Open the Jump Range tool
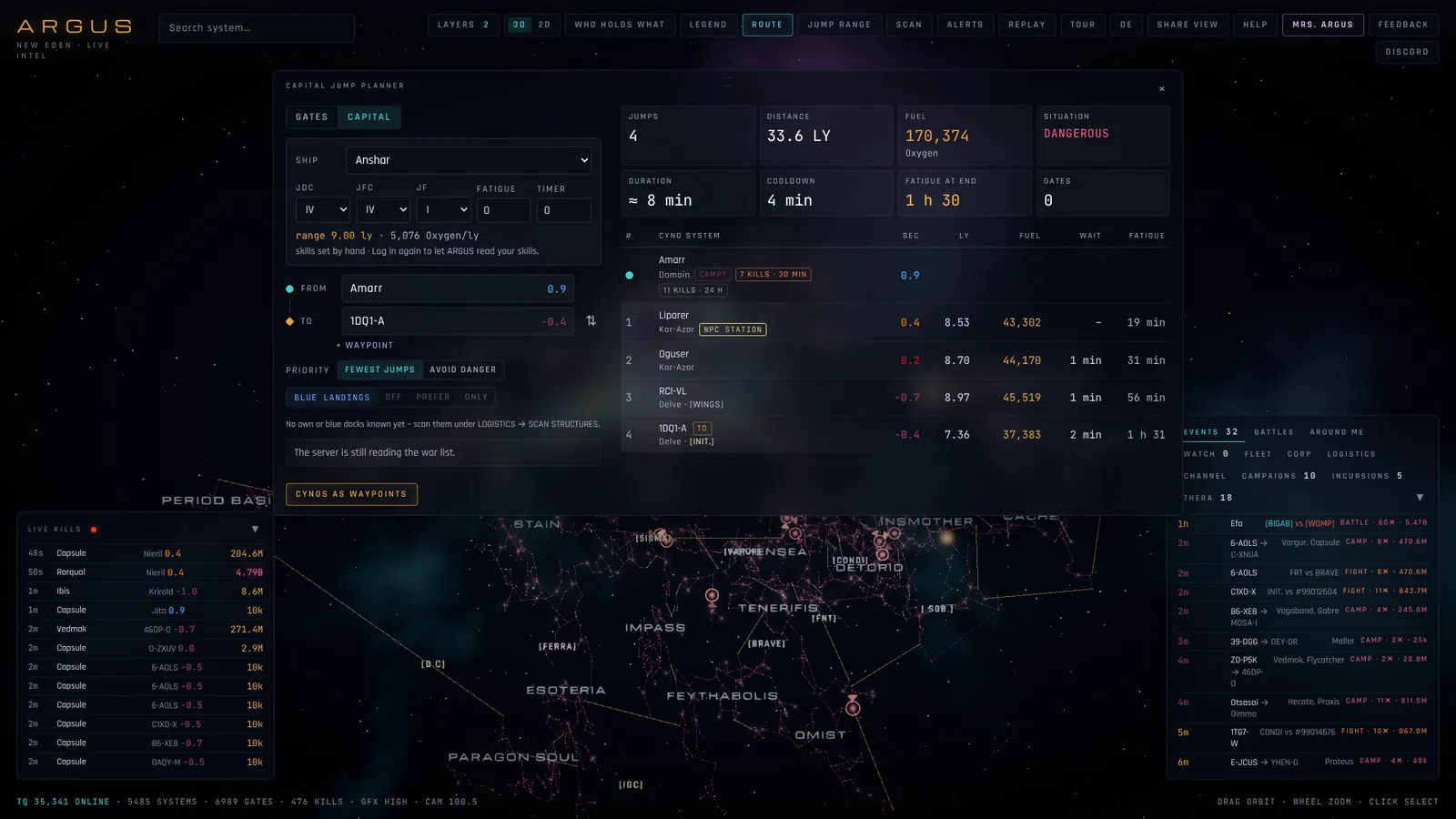The width and height of the screenshot is (1456, 819). [x=839, y=25]
